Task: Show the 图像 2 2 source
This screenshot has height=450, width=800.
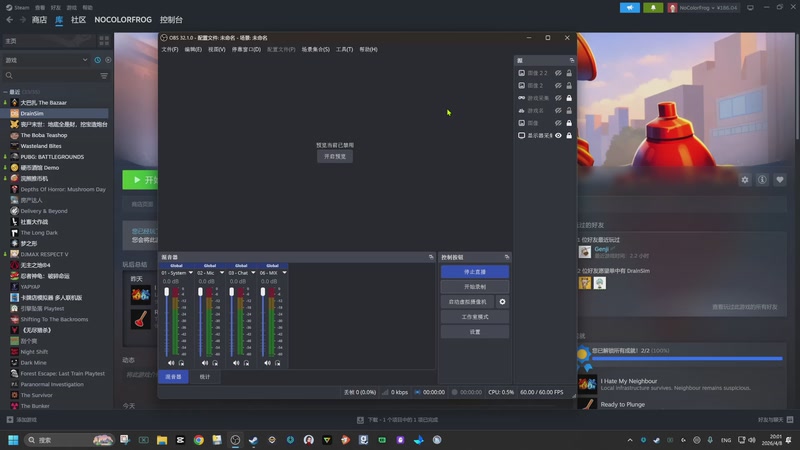Action: pyautogui.click(x=558, y=73)
